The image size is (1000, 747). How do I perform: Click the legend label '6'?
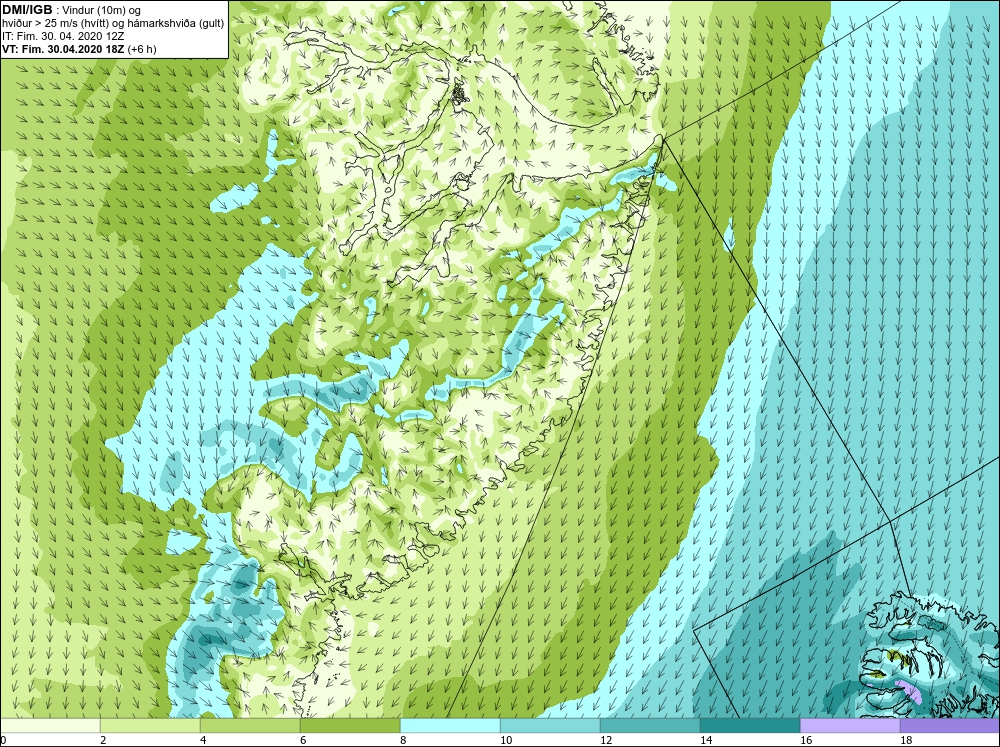point(304,740)
